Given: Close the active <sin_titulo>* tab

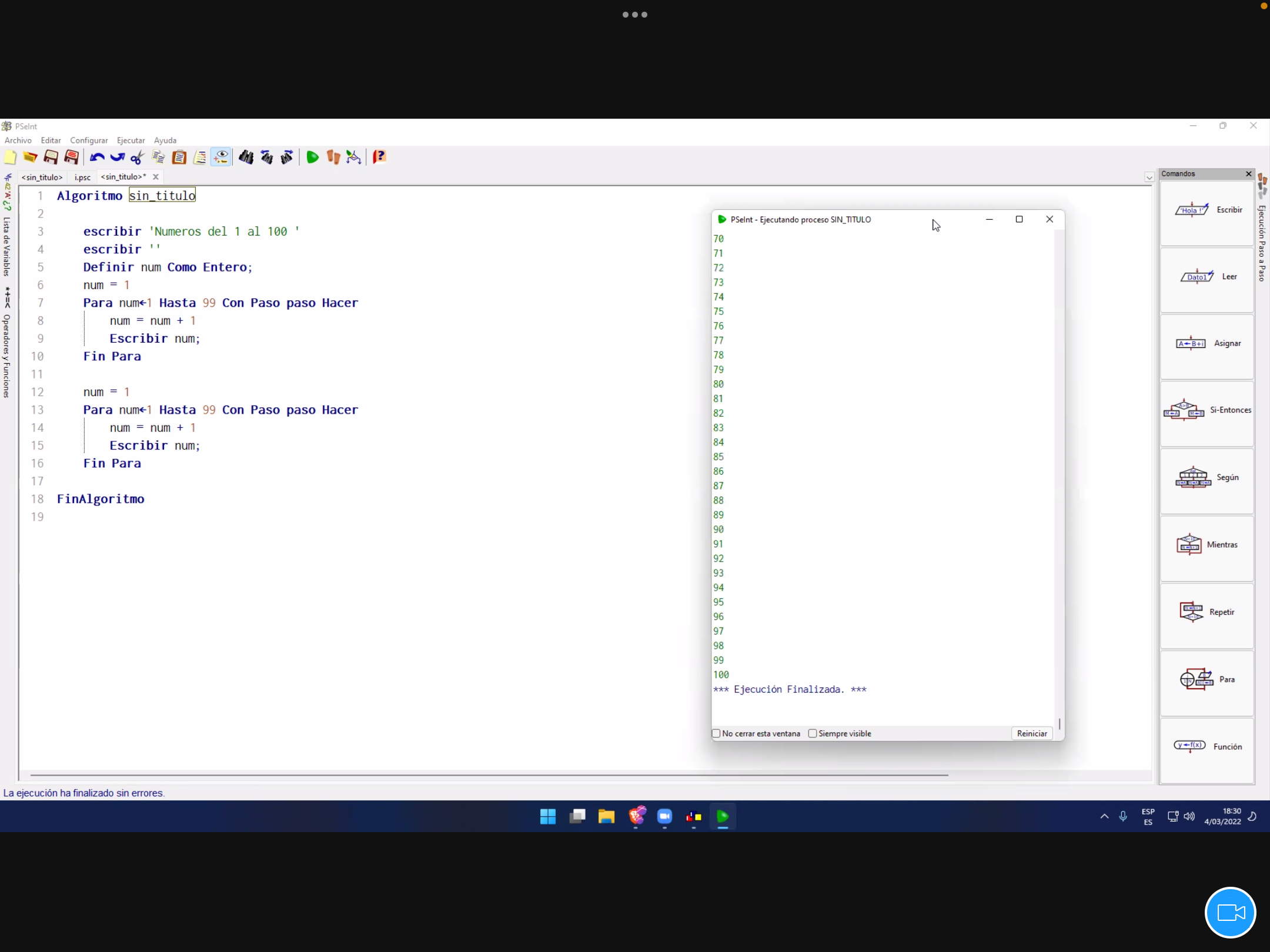Looking at the screenshot, I should (x=156, y=177).
